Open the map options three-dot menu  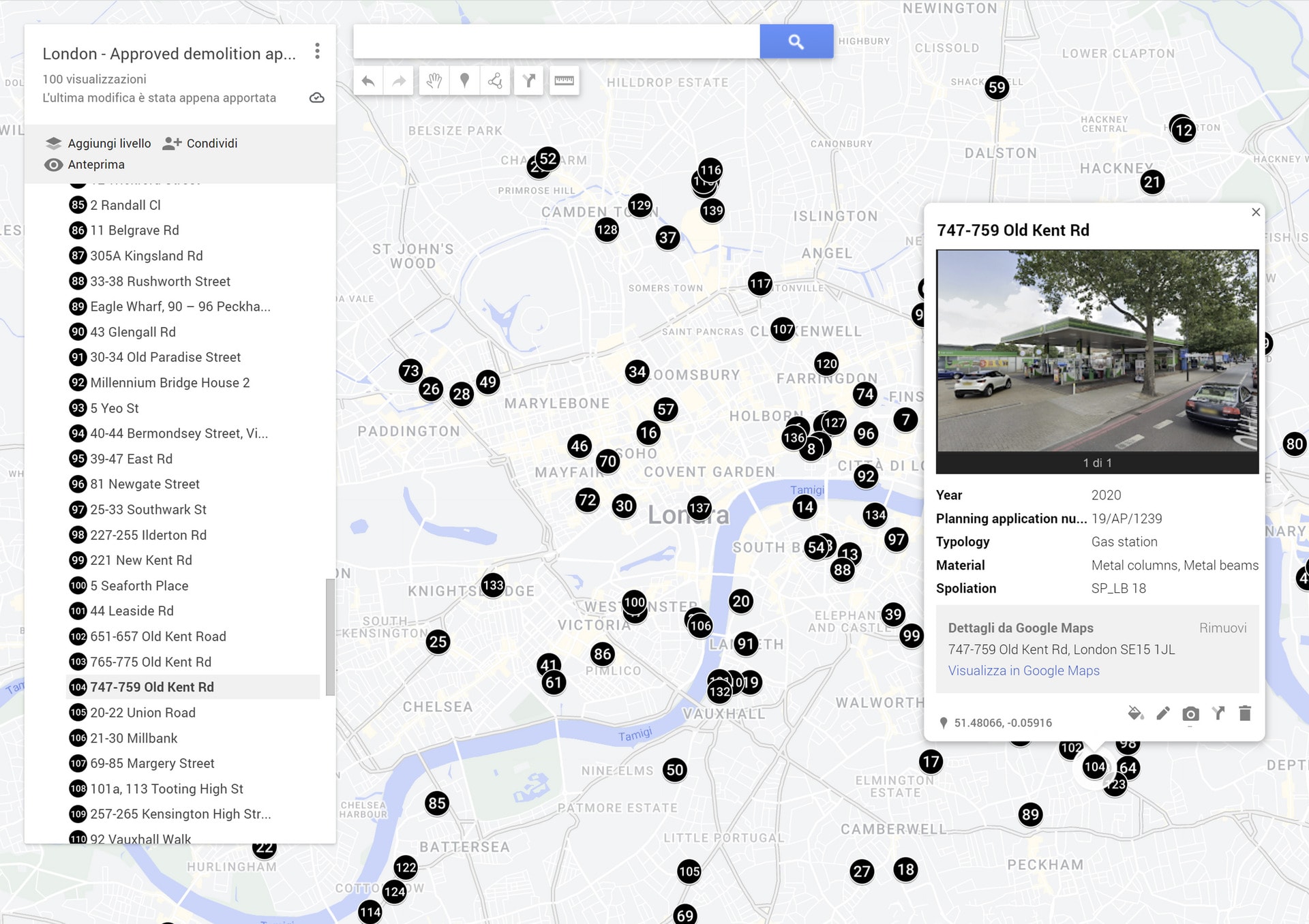(x=317, y=52)
